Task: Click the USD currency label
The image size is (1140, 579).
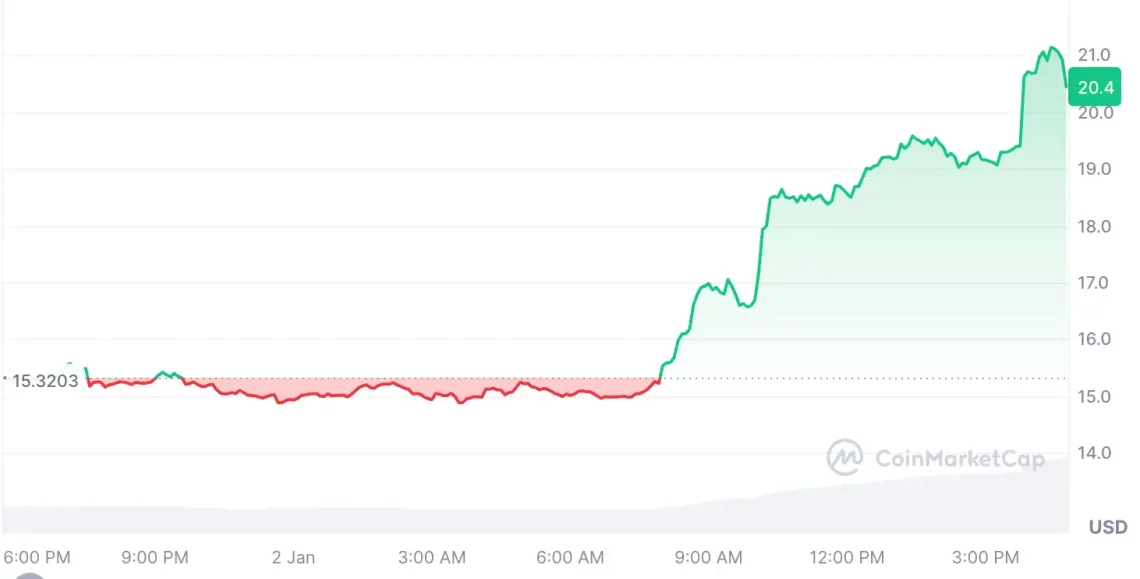Action: pyautogui.click(x=1108, y=527)
